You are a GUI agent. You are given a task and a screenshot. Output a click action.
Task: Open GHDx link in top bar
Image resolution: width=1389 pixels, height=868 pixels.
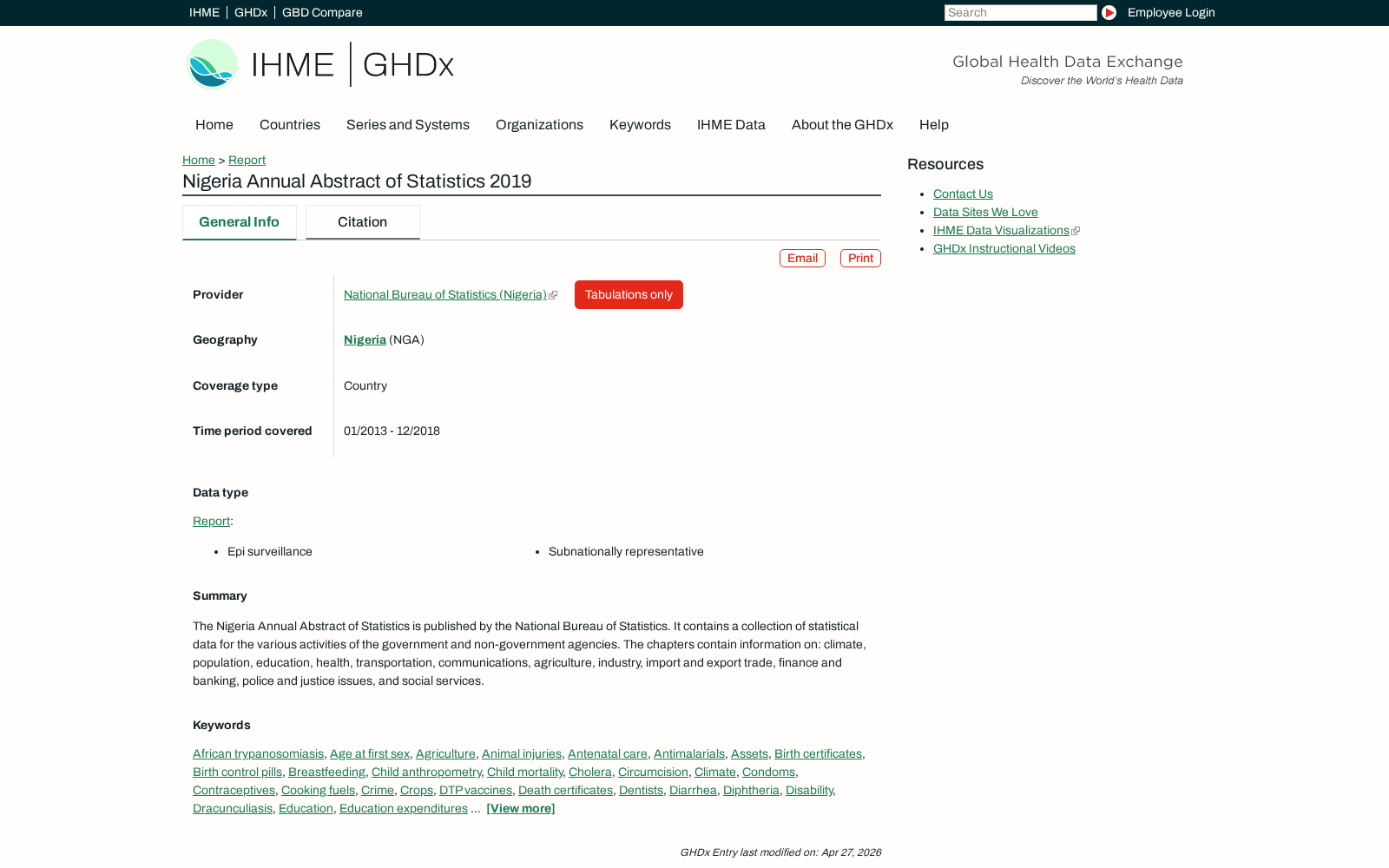pyautogui.click(x=251, y=12)
